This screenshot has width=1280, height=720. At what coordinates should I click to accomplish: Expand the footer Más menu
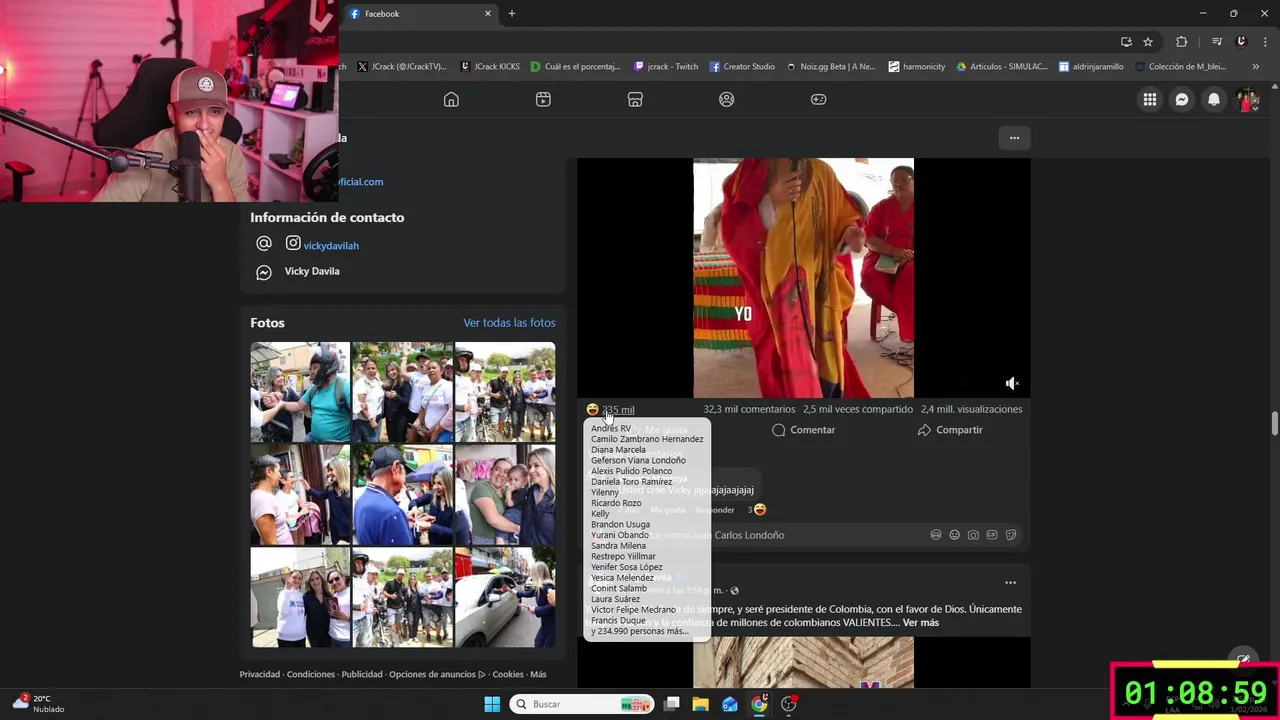pos(538,675)
